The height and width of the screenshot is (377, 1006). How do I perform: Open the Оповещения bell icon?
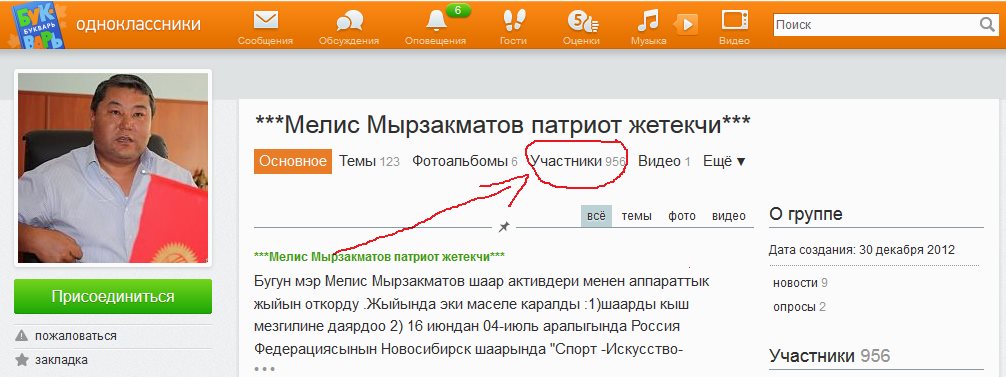point(436,21)
